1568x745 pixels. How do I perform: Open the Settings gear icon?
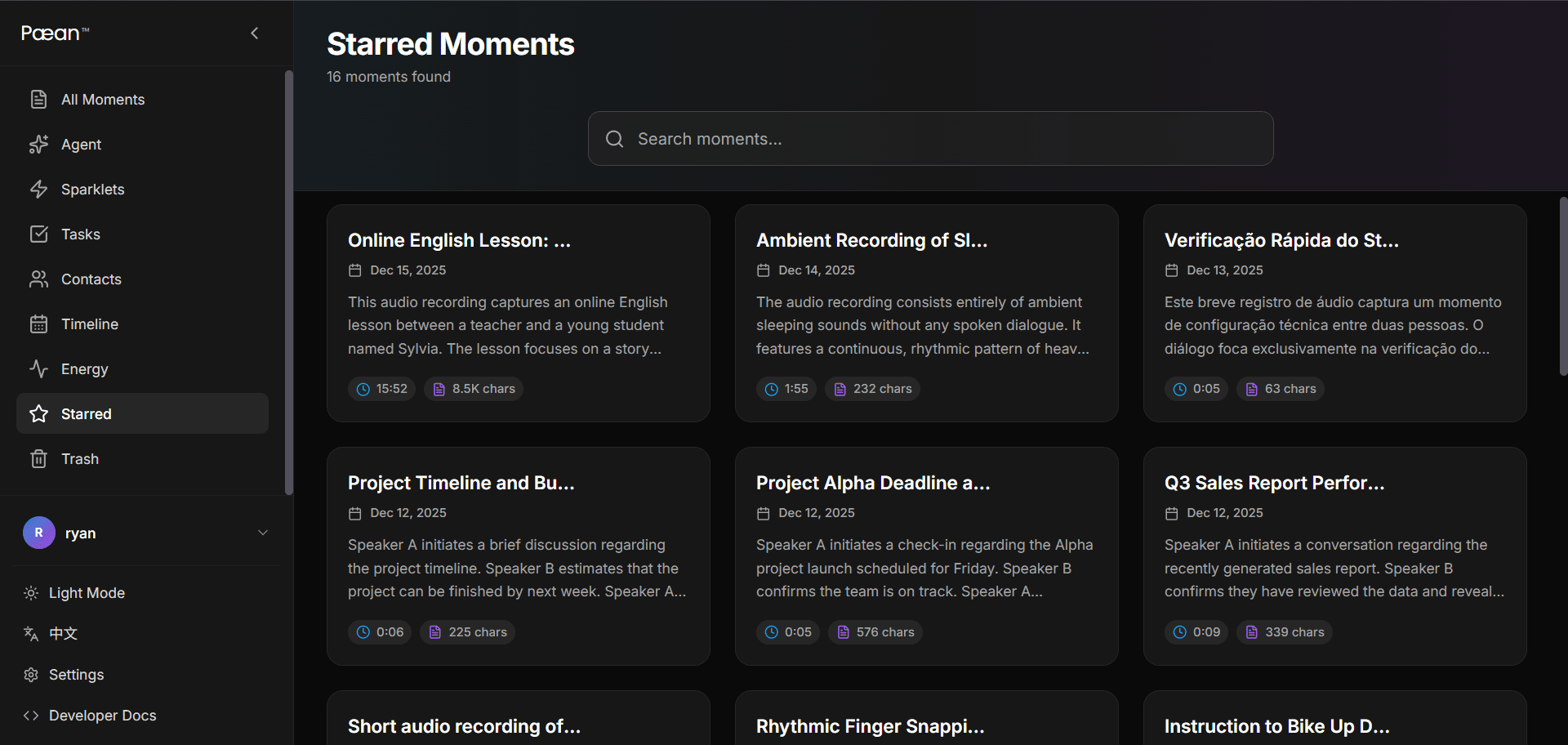(31, 674)
